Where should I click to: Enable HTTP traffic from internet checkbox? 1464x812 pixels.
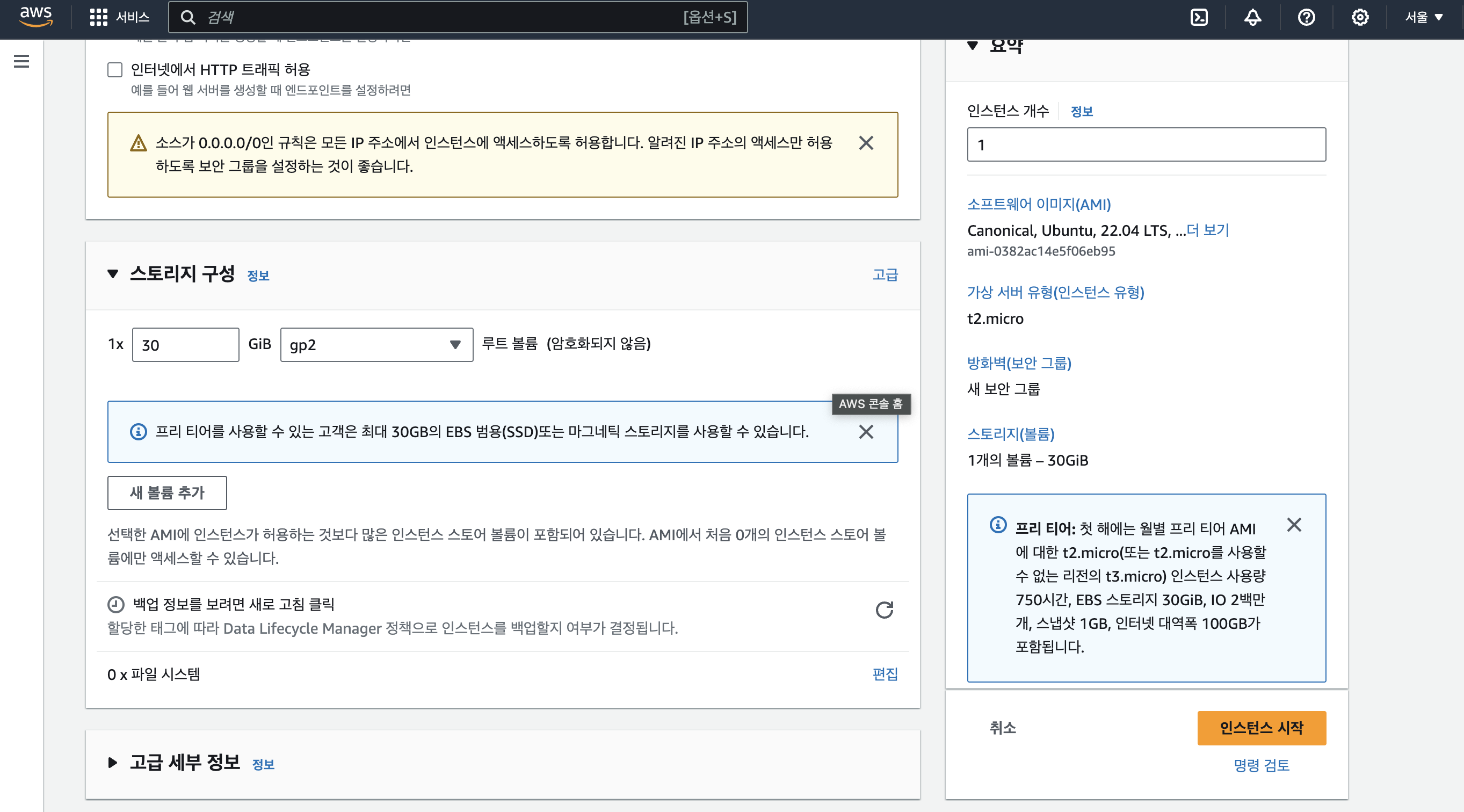point(115,70)
